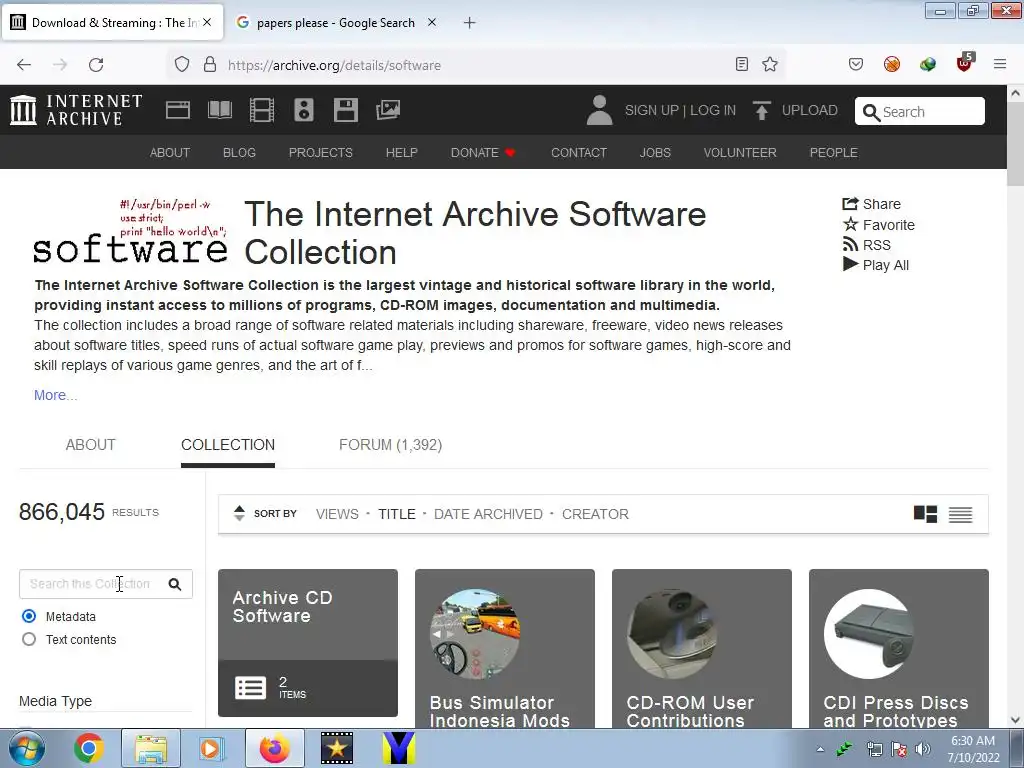Screen dimensions: 1024x768
Task: Open the ABOUT nav menu item
Action: [170, 152]
